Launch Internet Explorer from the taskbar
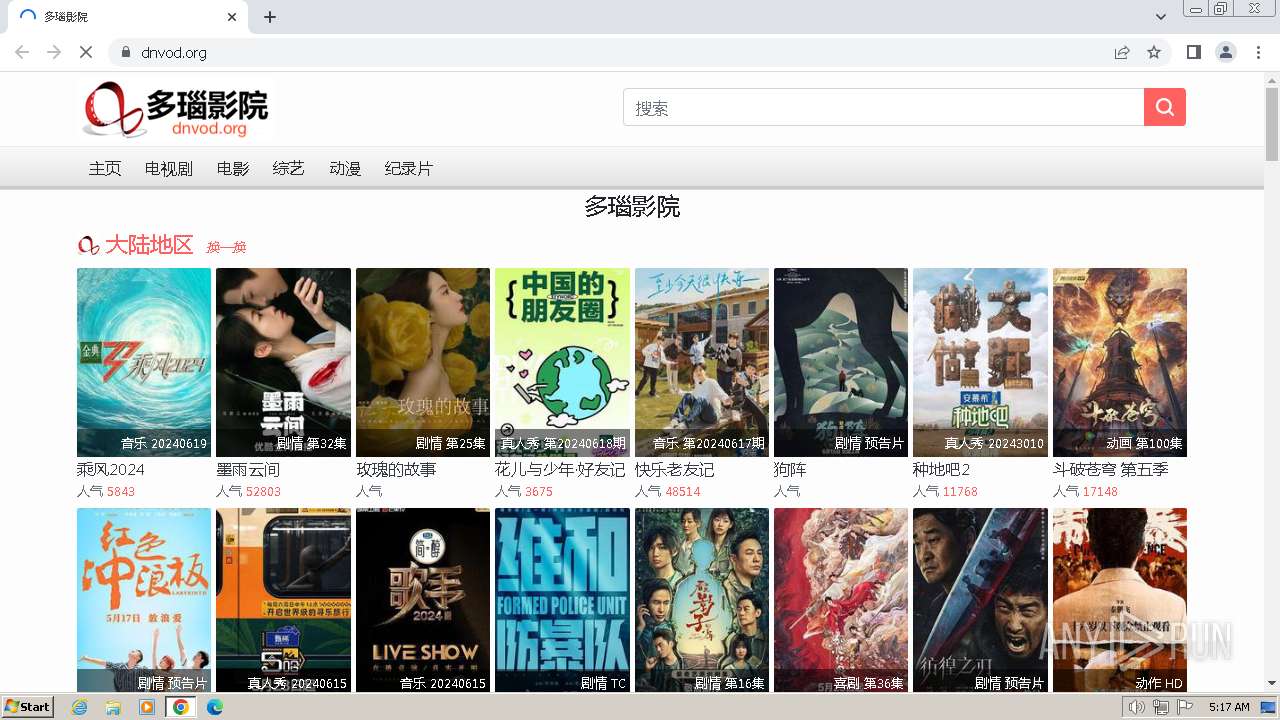 [x=80, y=707]
